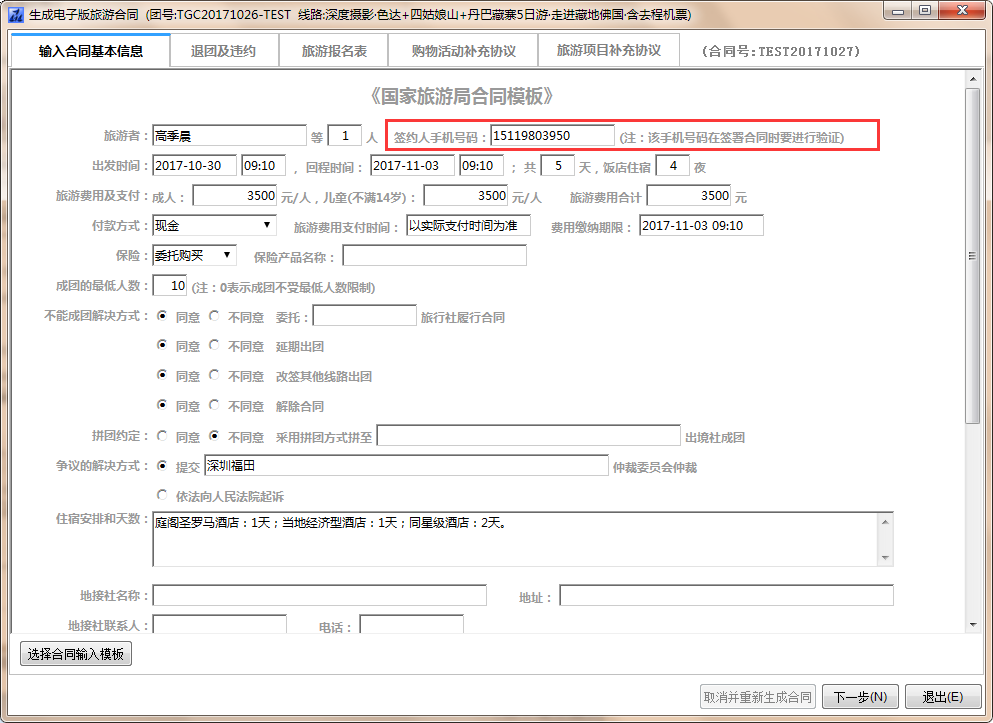This screenshot has height=723, width=993.
Task: Choose 不同意 for 延期出团
Action: click(215, 345)
